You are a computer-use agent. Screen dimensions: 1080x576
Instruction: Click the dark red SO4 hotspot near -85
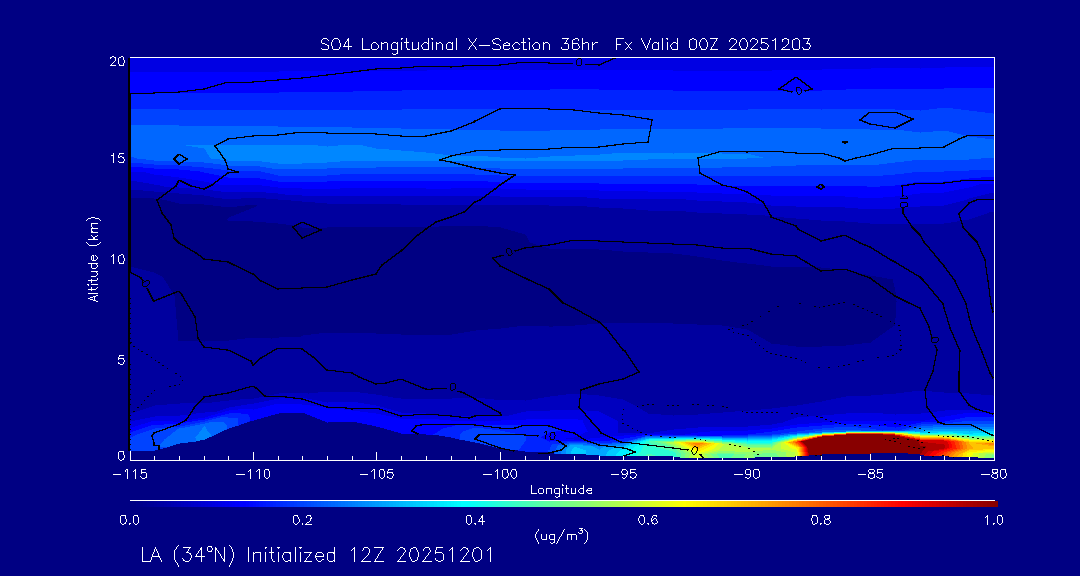(x=860, y=443)
